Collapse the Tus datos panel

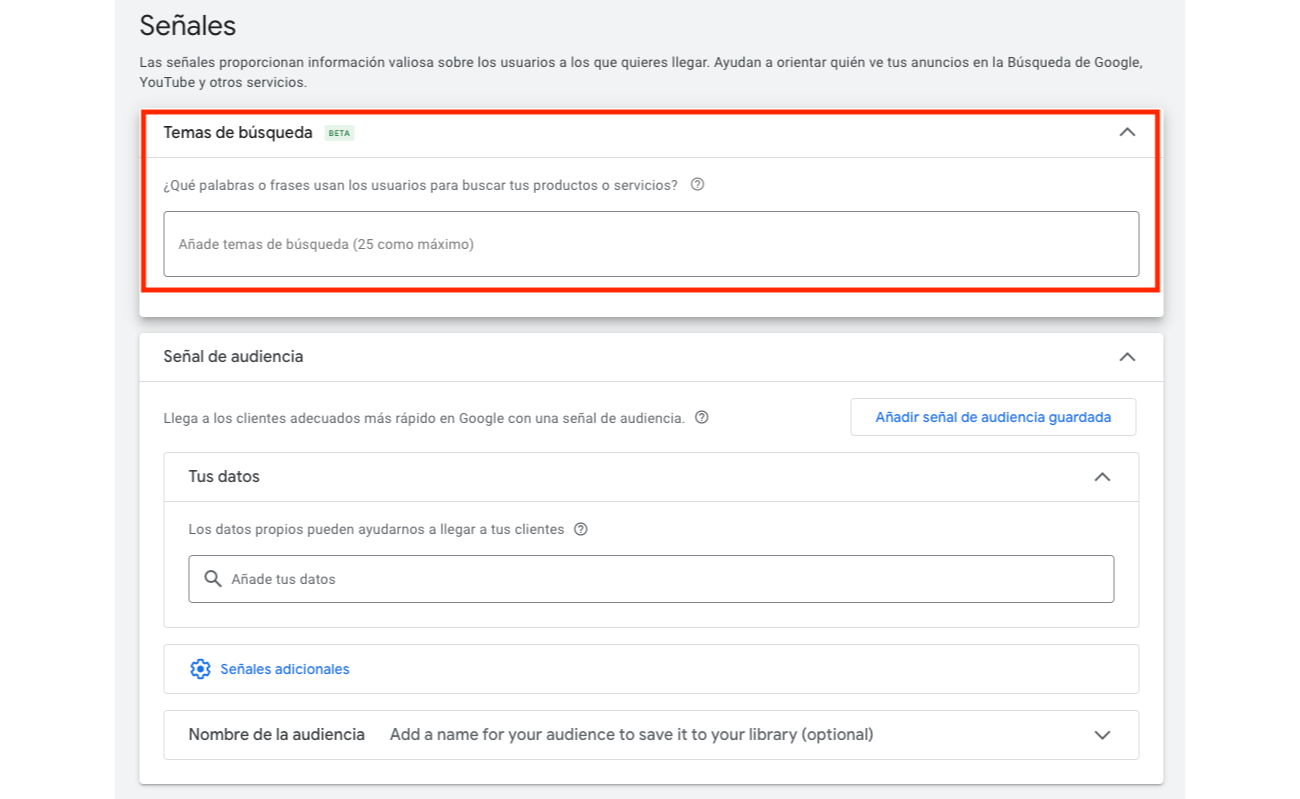tap(1102, 477)
